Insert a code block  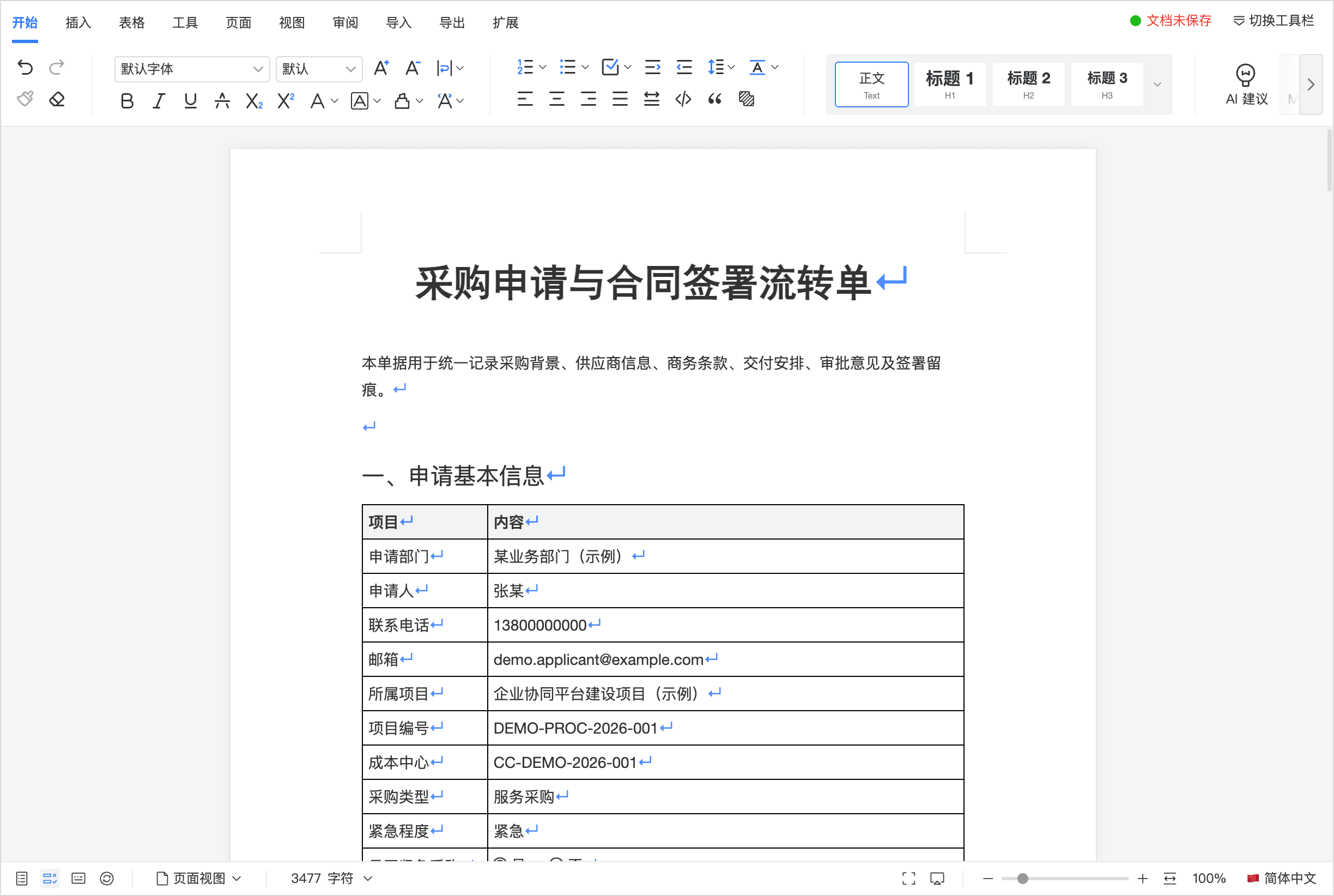(683, 99)
